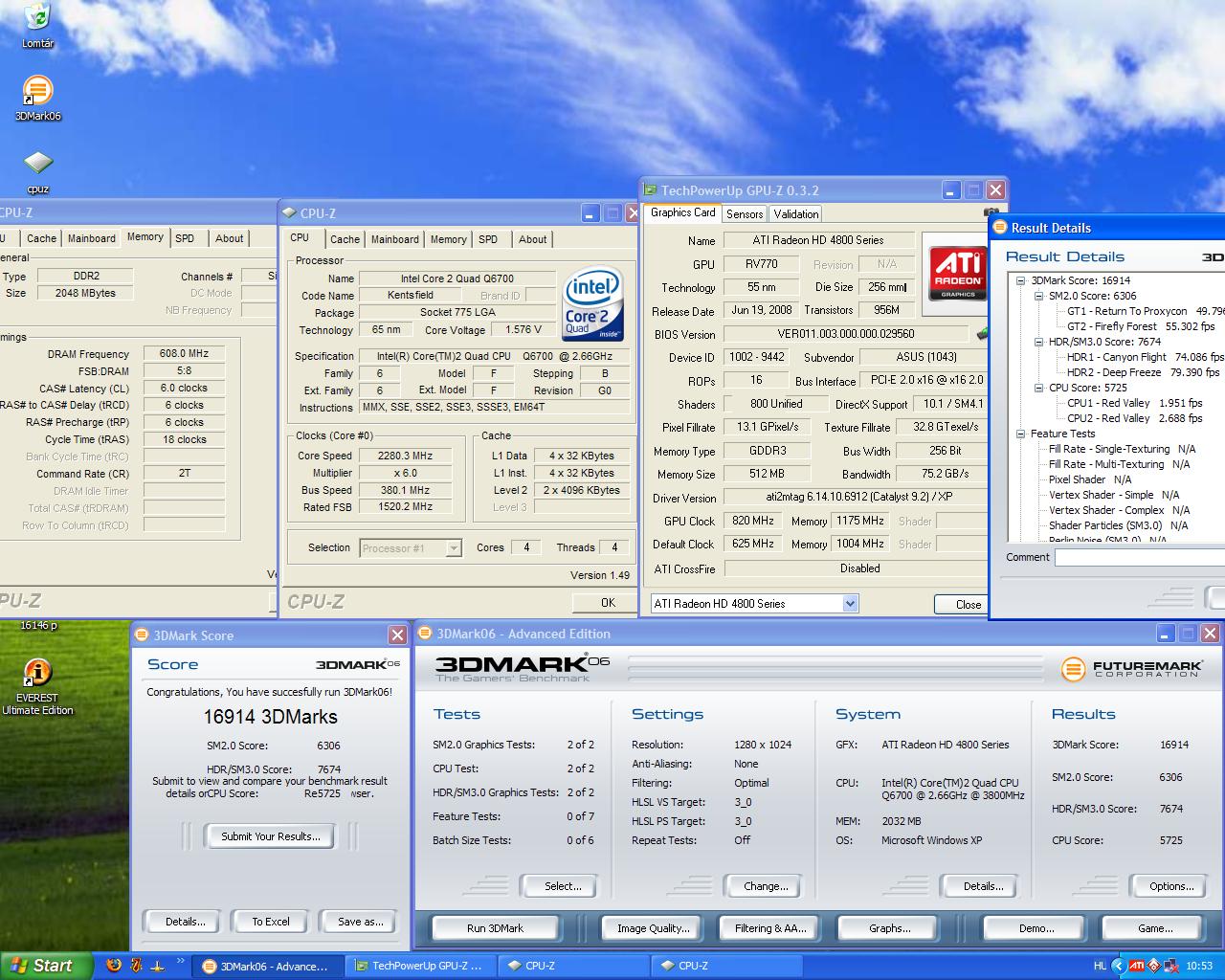Click the Intel Core 2 Quad logo
Viewport: 1225px width, 980px height.
click(x=593, y=305)
